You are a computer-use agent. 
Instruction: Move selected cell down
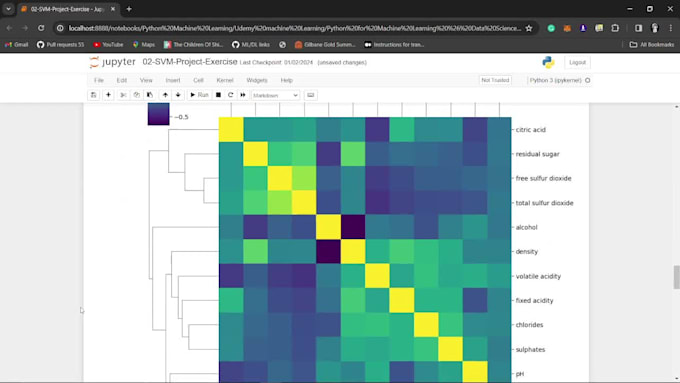pos(178,95)
